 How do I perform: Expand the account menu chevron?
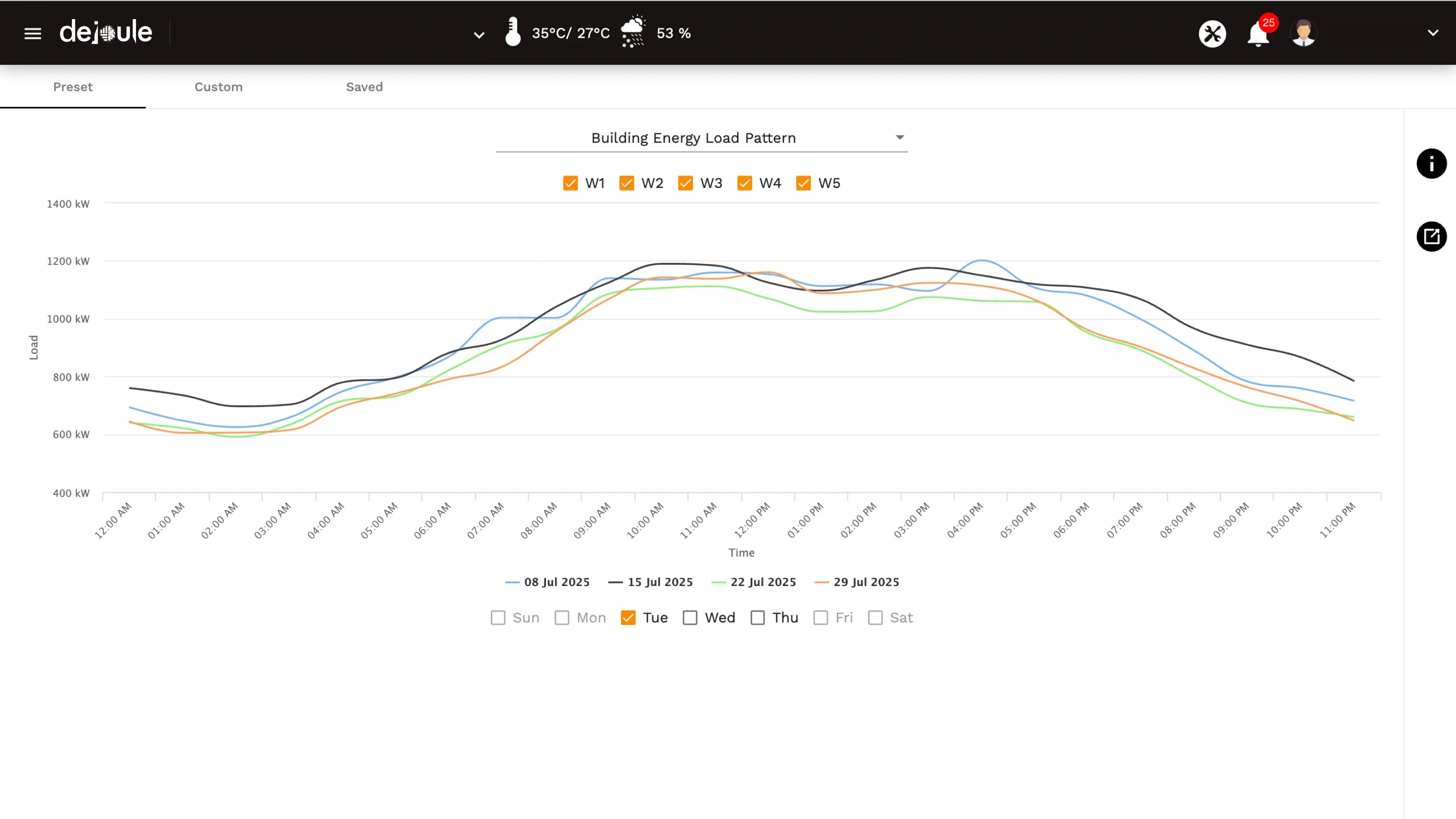pos(1432,33)
